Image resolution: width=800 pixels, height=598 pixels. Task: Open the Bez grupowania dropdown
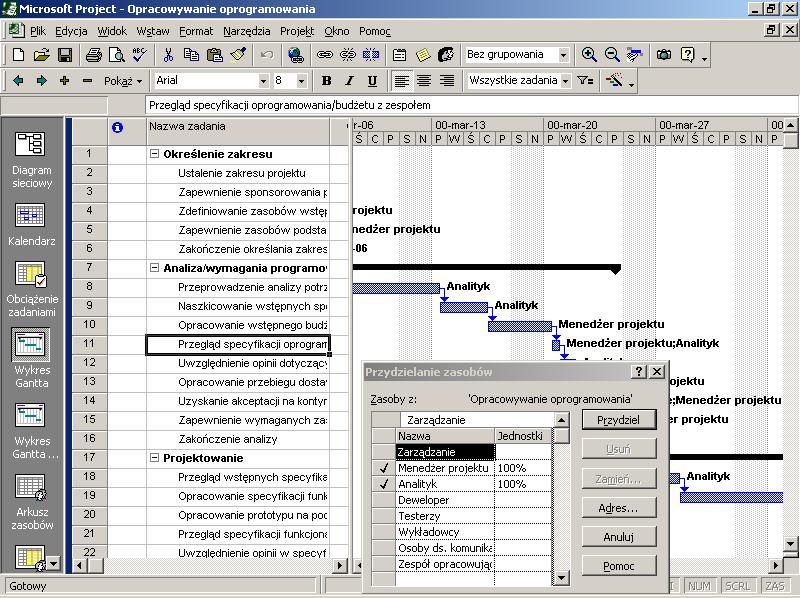point(563,55)
